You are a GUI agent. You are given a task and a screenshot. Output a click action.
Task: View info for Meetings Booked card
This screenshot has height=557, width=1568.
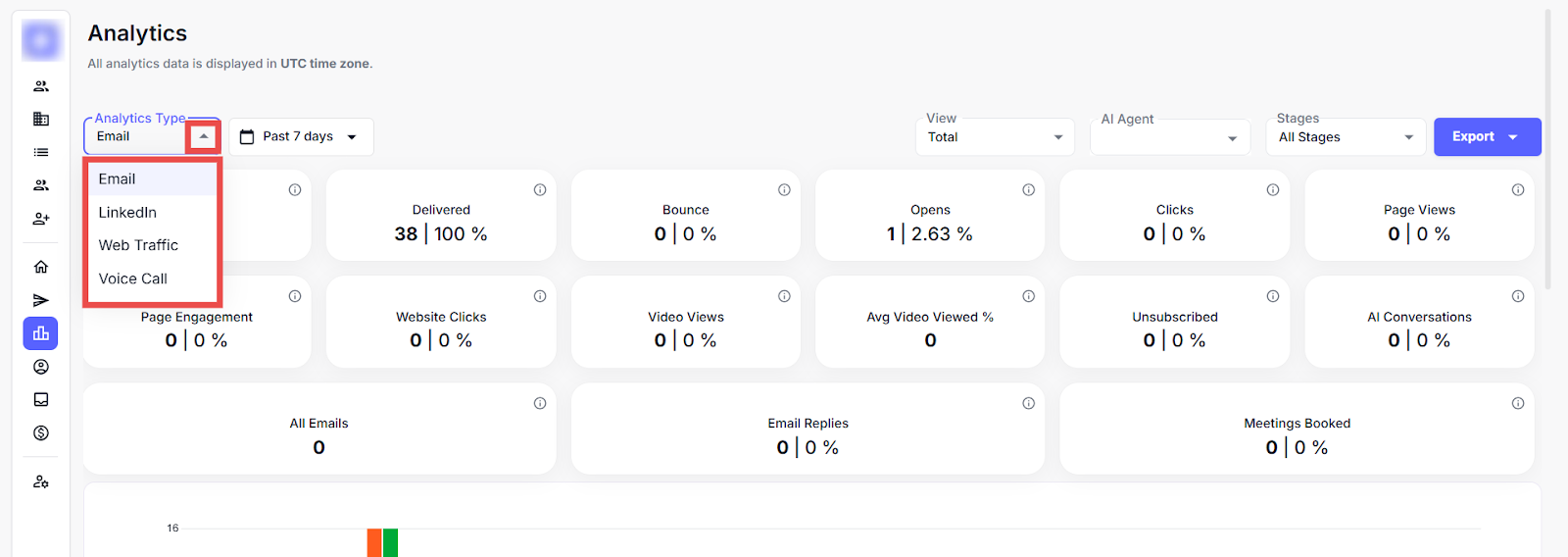(1517, 403)
